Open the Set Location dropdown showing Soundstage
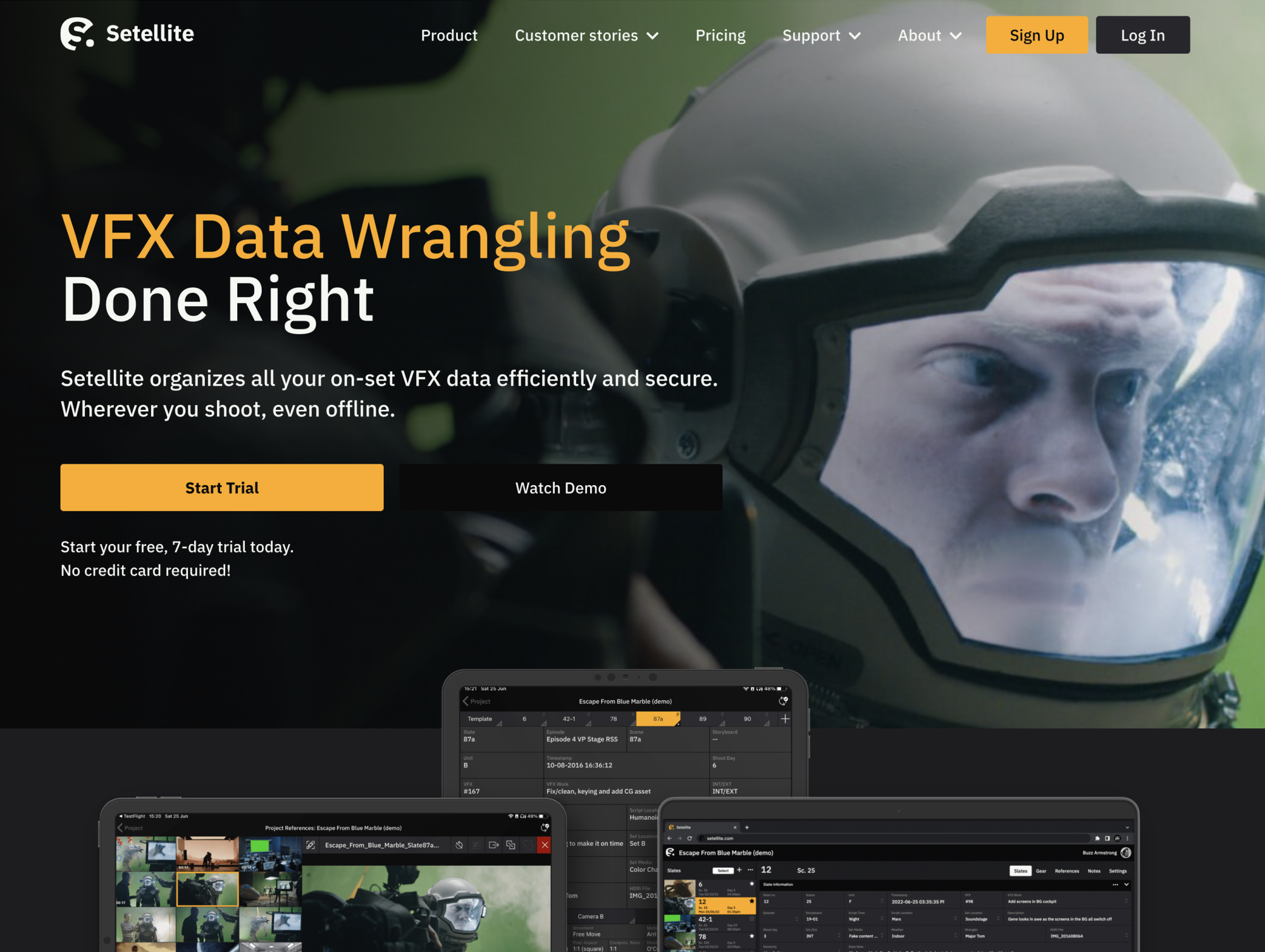1265x952 pixels. (982, 917)
